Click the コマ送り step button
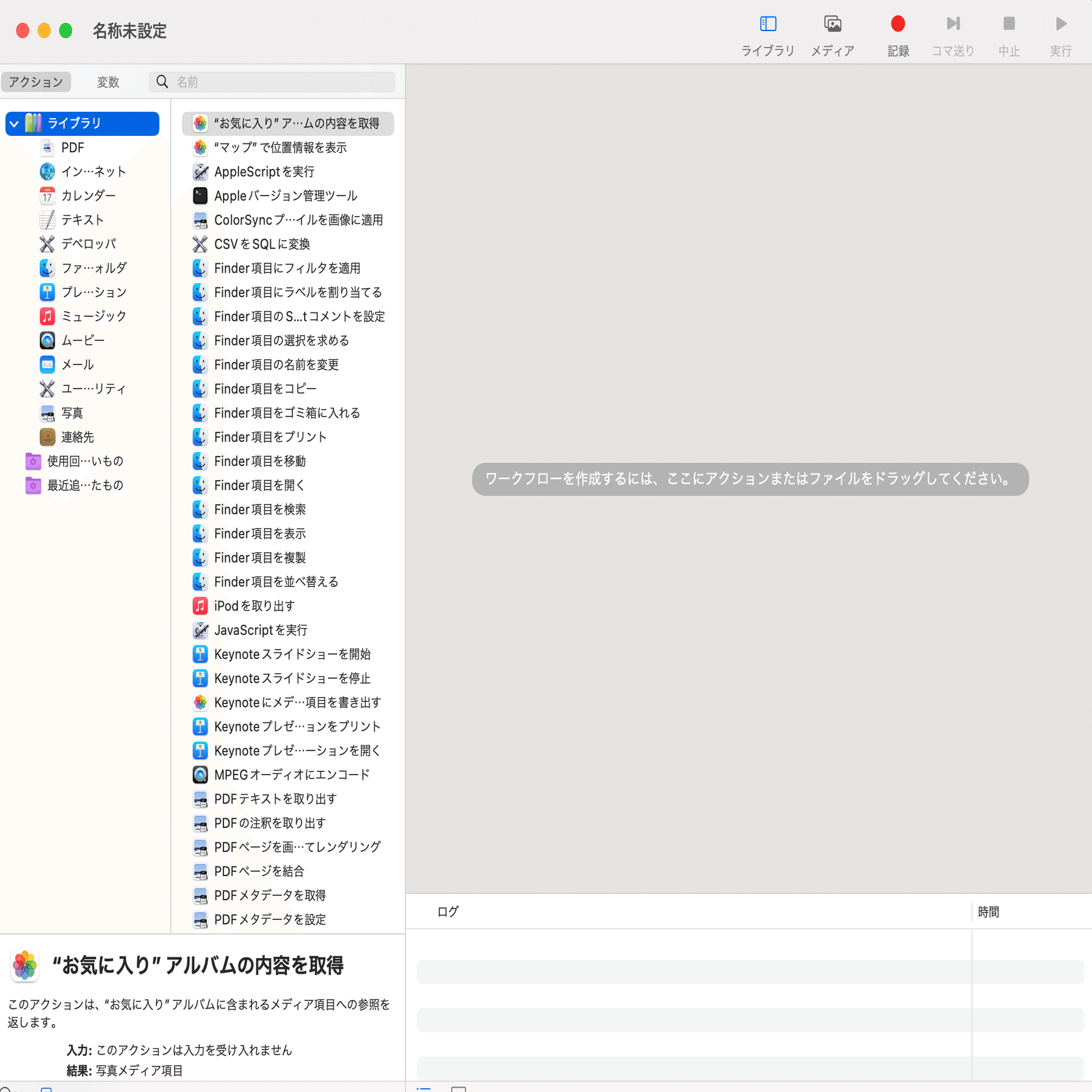The width and height of the screenshot is (1092, 1092). pyautogui.click(x=952, y=36)
